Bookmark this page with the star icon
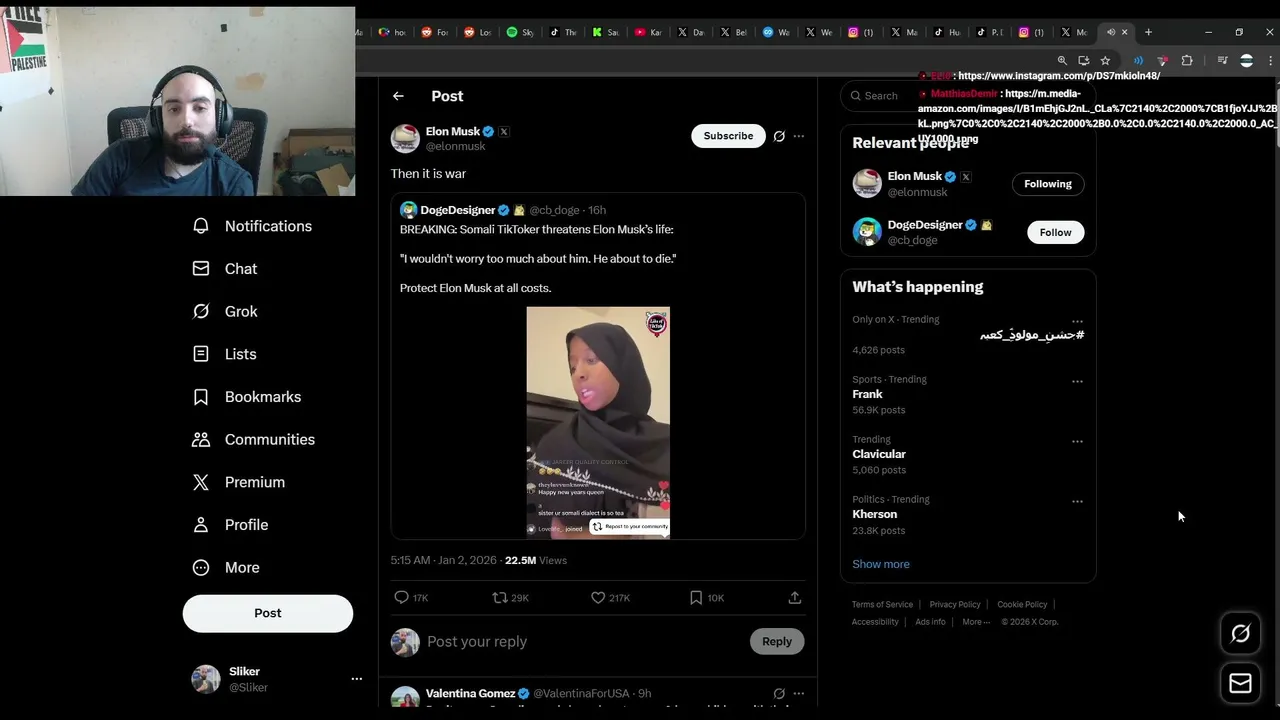This screenshot has width=1280, height=720. click(1105, 60)
